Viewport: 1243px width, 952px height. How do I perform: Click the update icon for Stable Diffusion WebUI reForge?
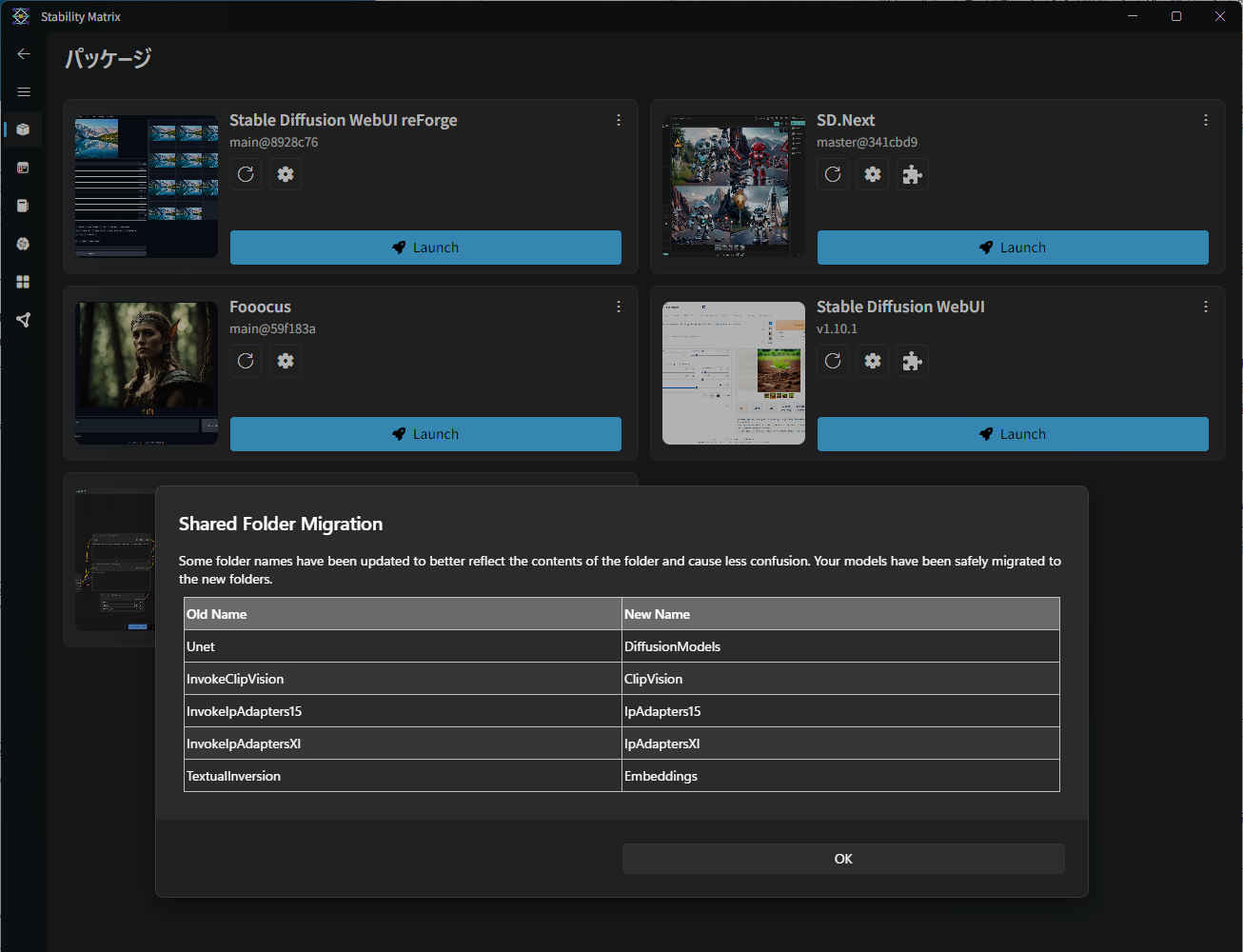(x=246, y=174)
